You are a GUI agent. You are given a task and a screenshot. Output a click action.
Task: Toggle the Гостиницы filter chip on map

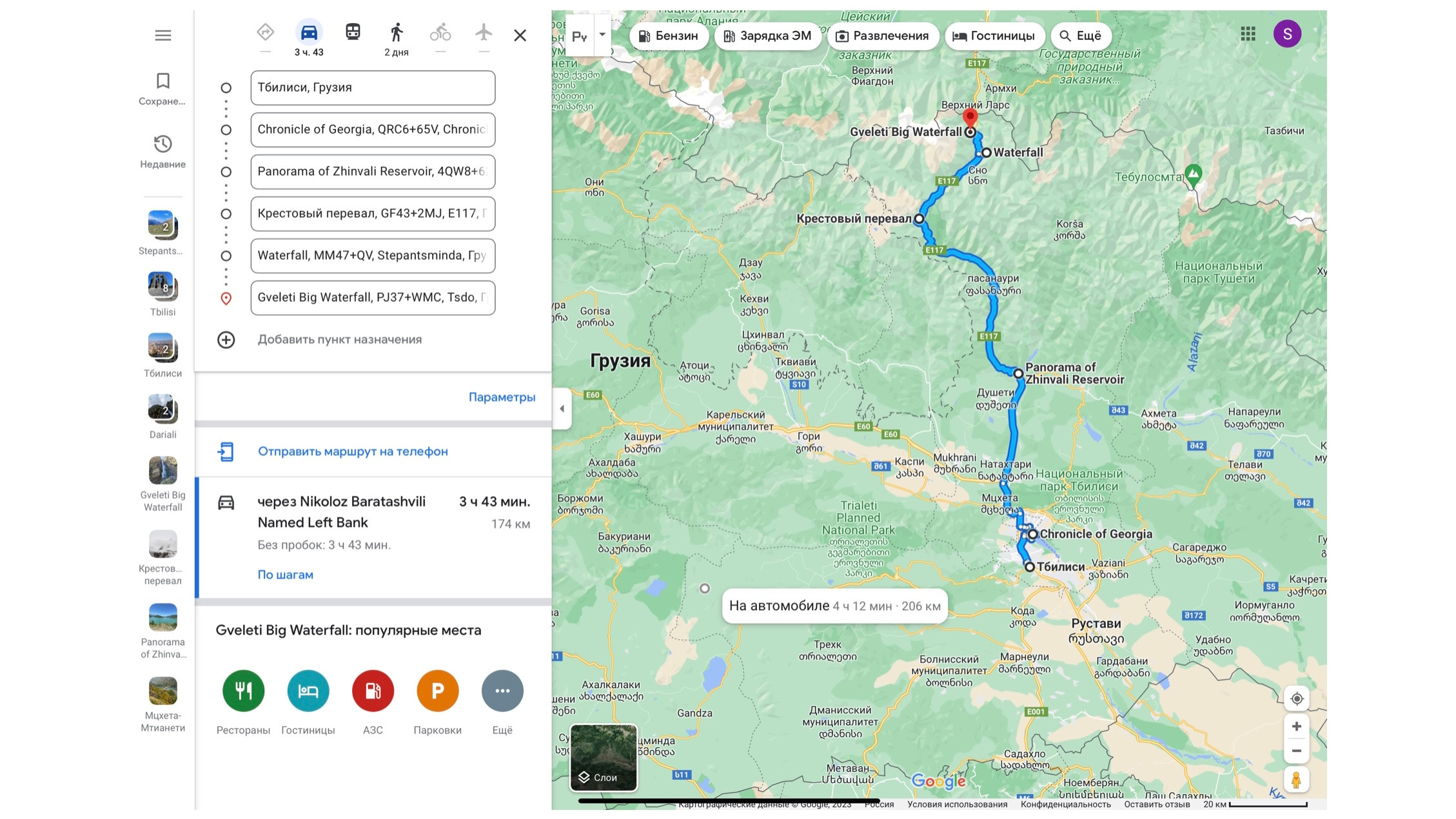tap(994, 36)
